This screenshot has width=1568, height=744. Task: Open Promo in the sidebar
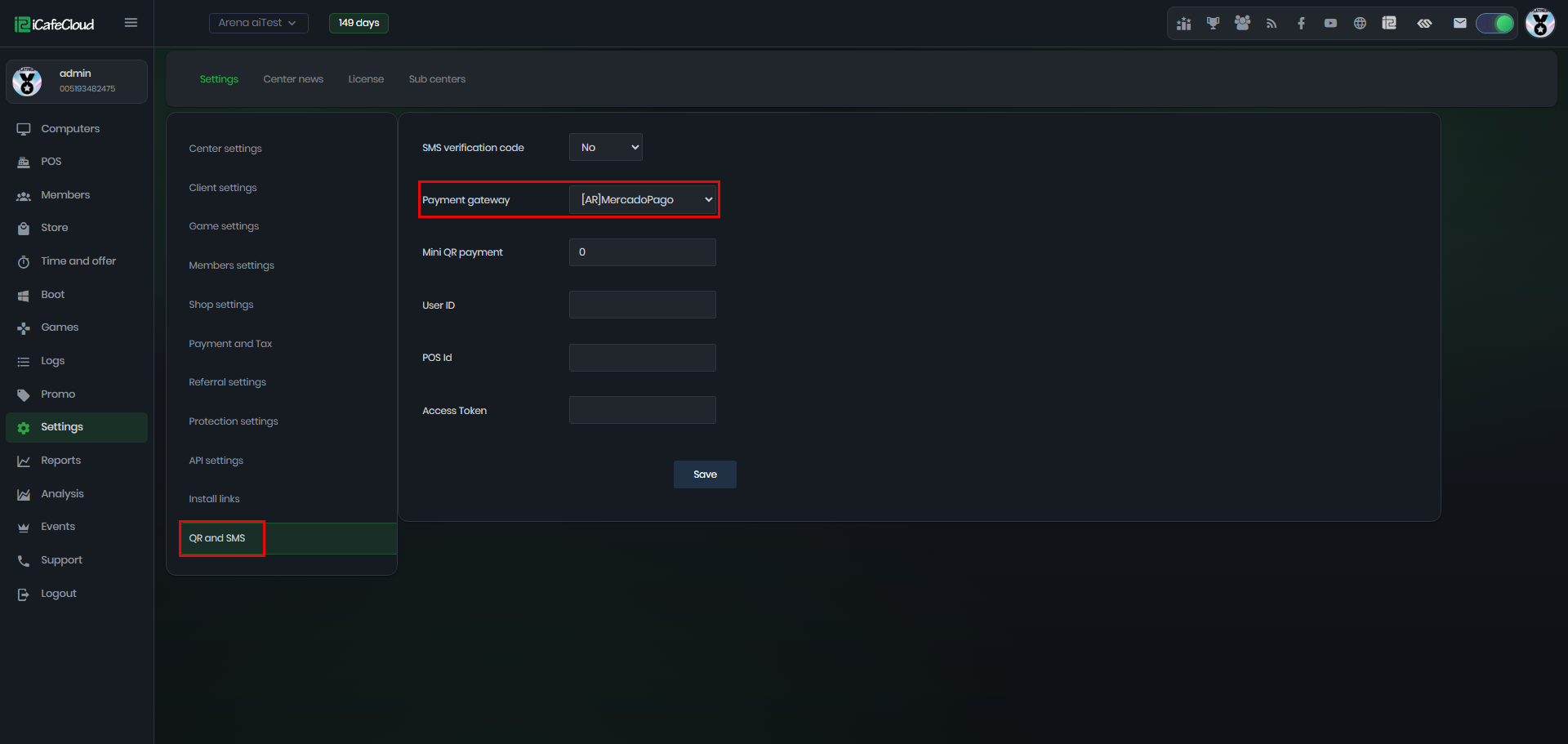[77, 394]
